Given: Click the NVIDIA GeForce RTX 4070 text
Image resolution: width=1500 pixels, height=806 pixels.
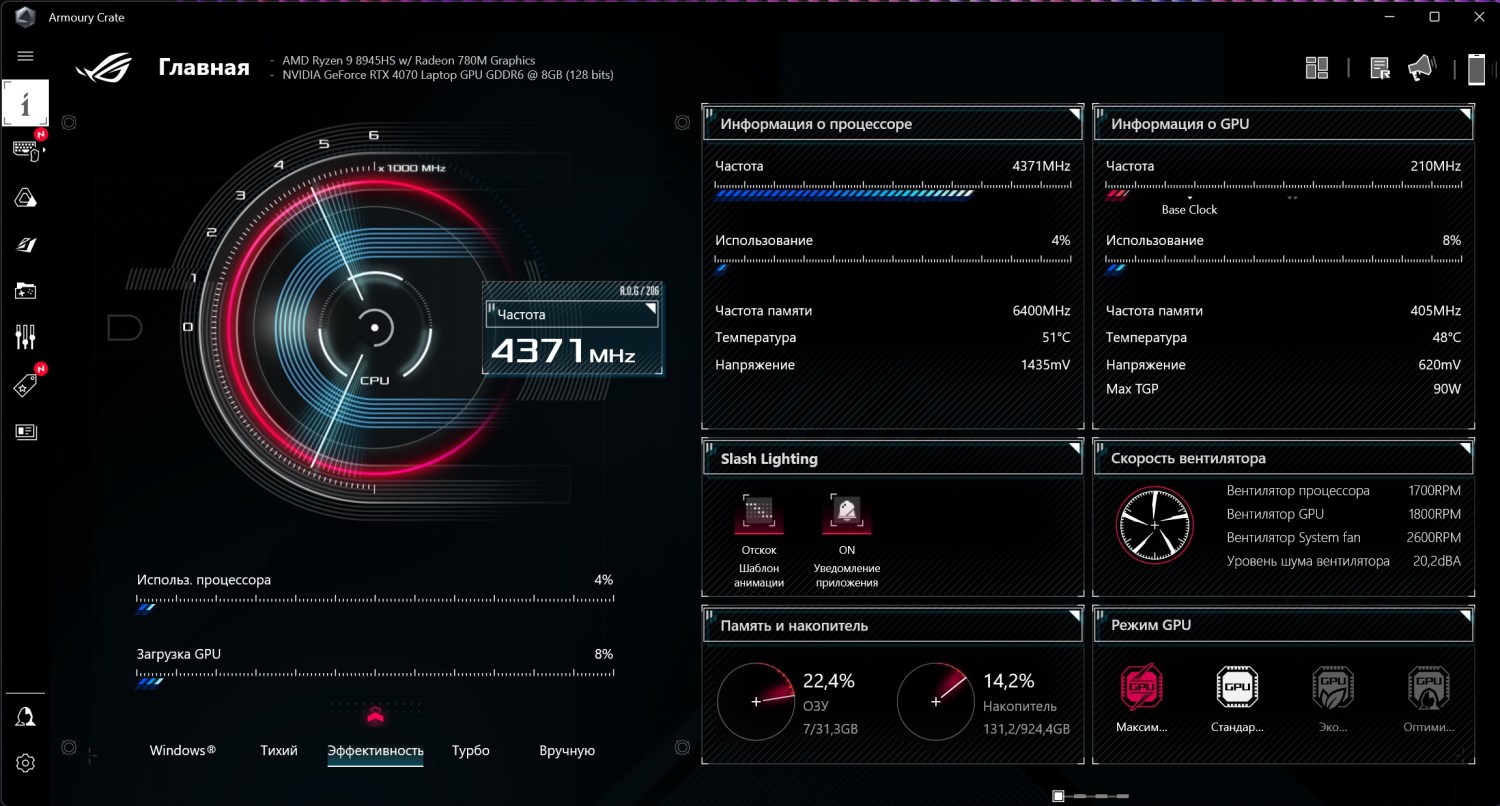Looking at the screenshot, I should (448, 74).
